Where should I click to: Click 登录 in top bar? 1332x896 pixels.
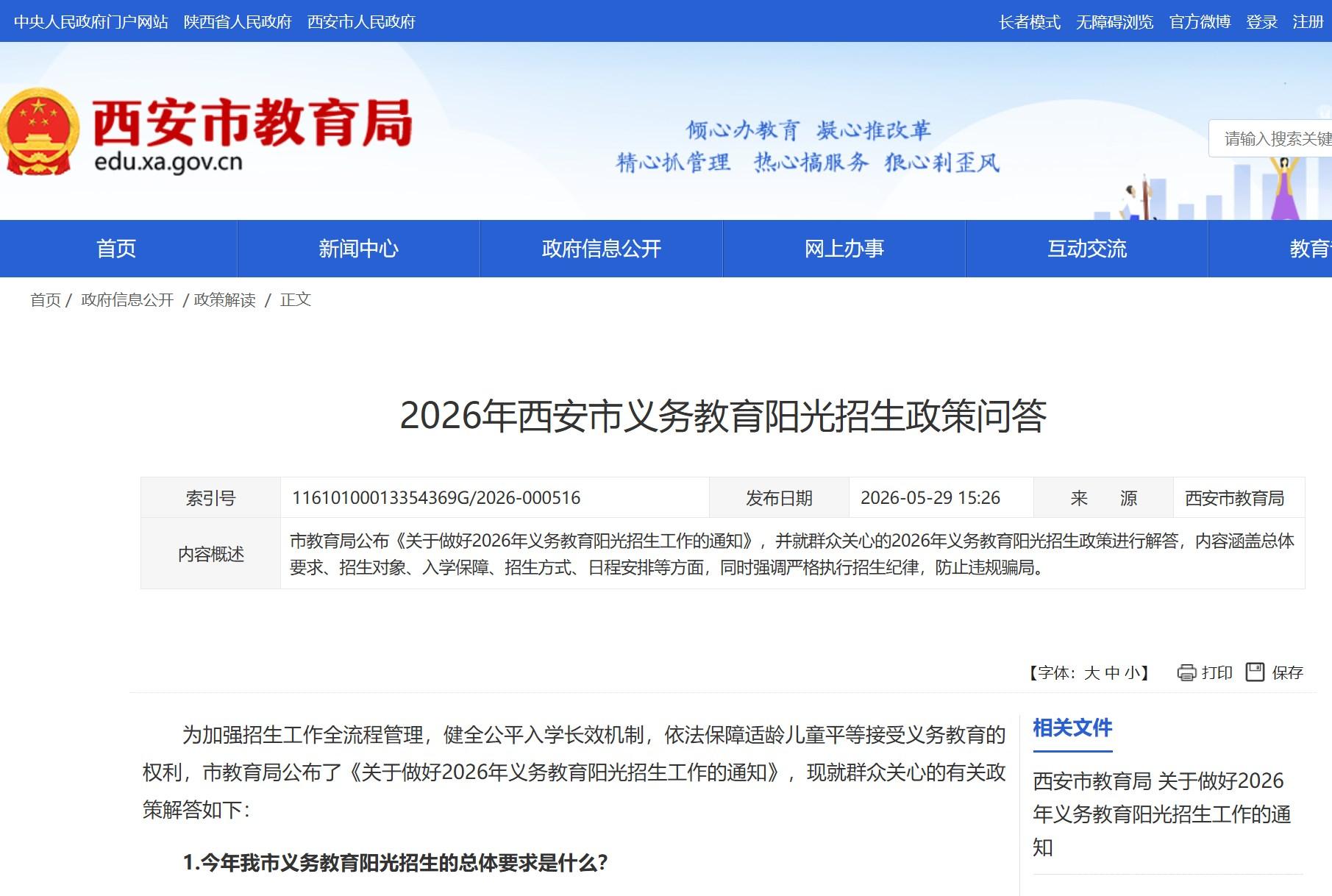[x=1261, y=22]
